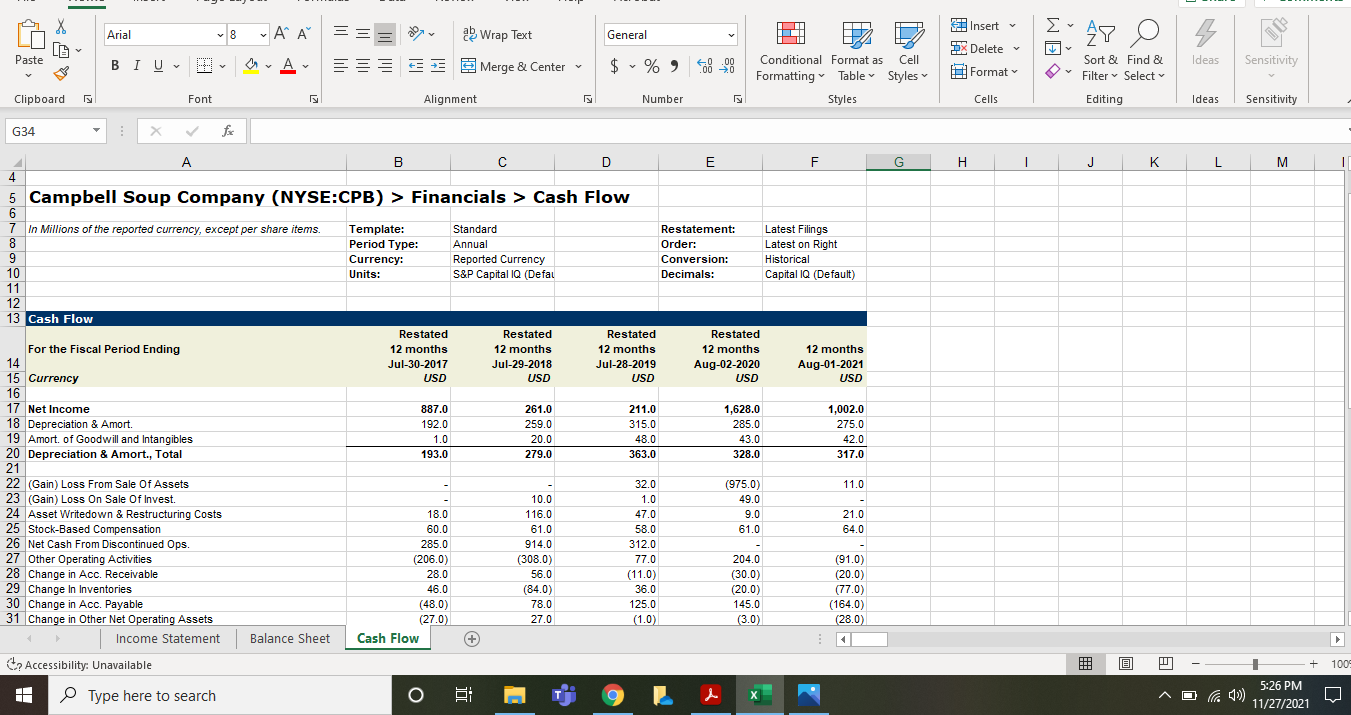Click Increase Decimal icon
Image resolution: width=1351 pixels, height=715 pixels.
pyautogui.click(x=703, y=67)
